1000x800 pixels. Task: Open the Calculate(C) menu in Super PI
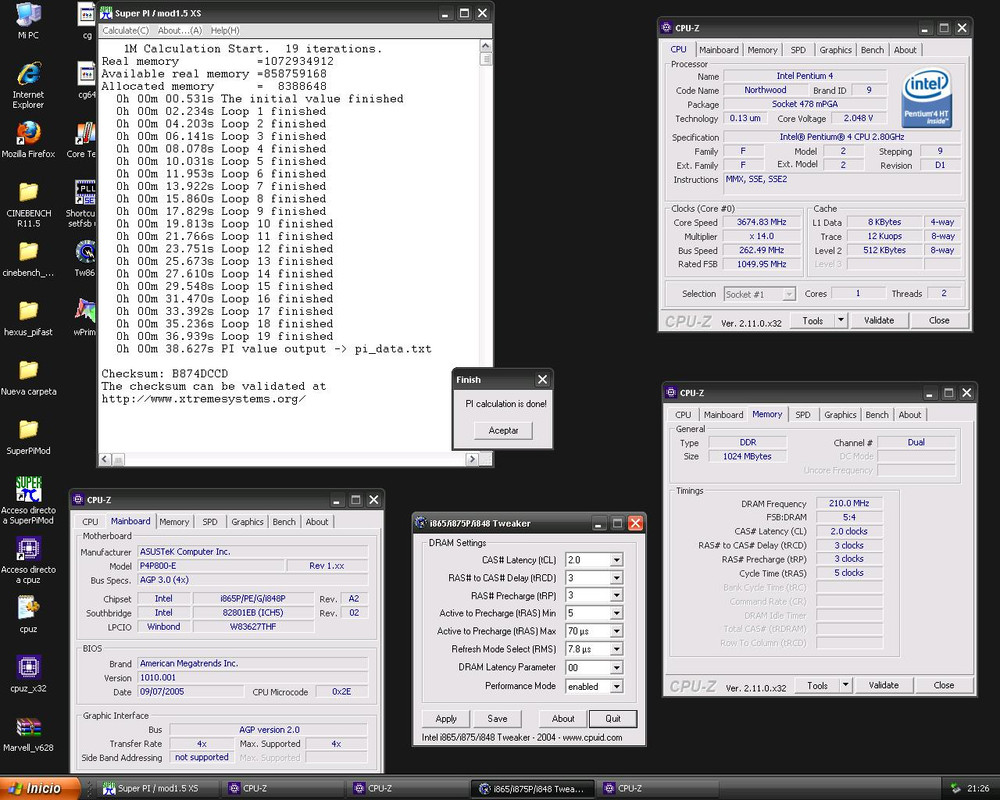[126, 30]
